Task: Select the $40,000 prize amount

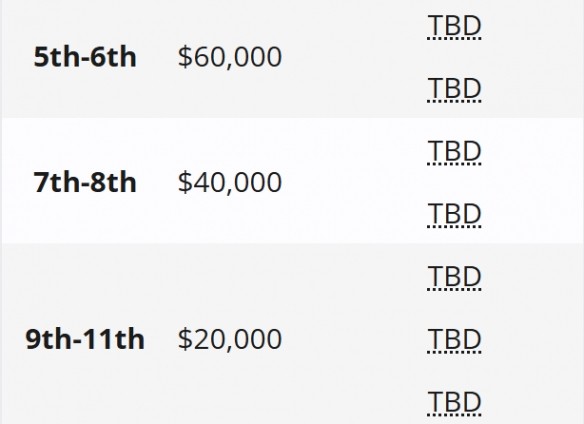Action: (230, 183)
